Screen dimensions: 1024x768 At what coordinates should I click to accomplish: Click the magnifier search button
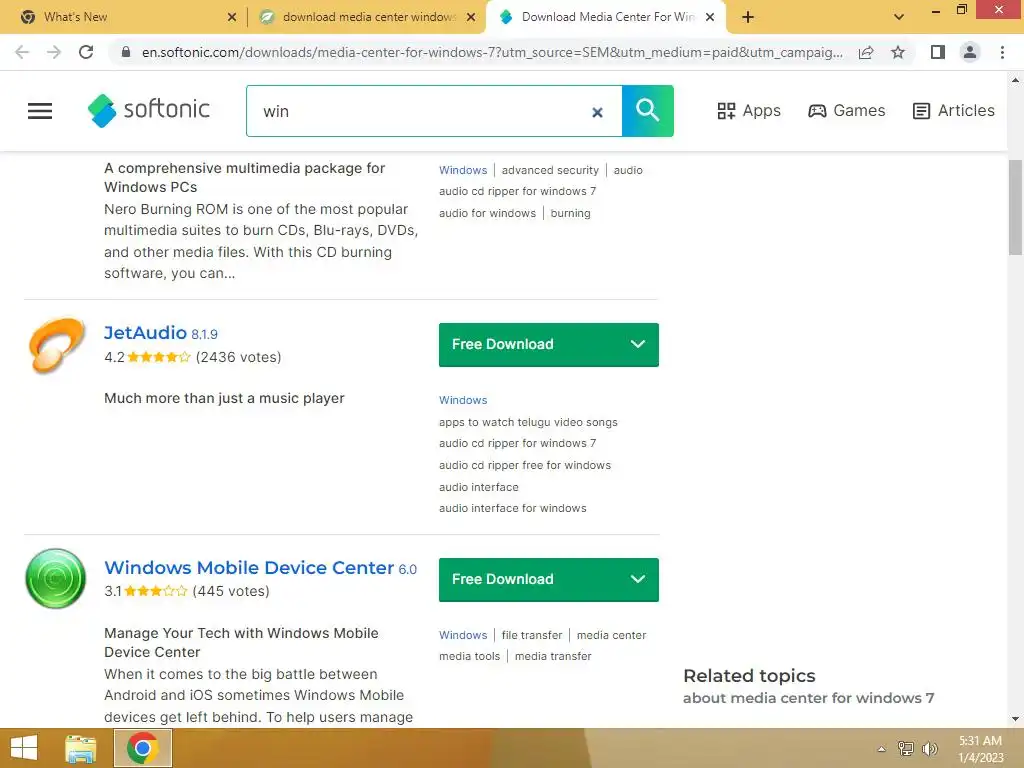pyautogui.click(x=647, y=111)
